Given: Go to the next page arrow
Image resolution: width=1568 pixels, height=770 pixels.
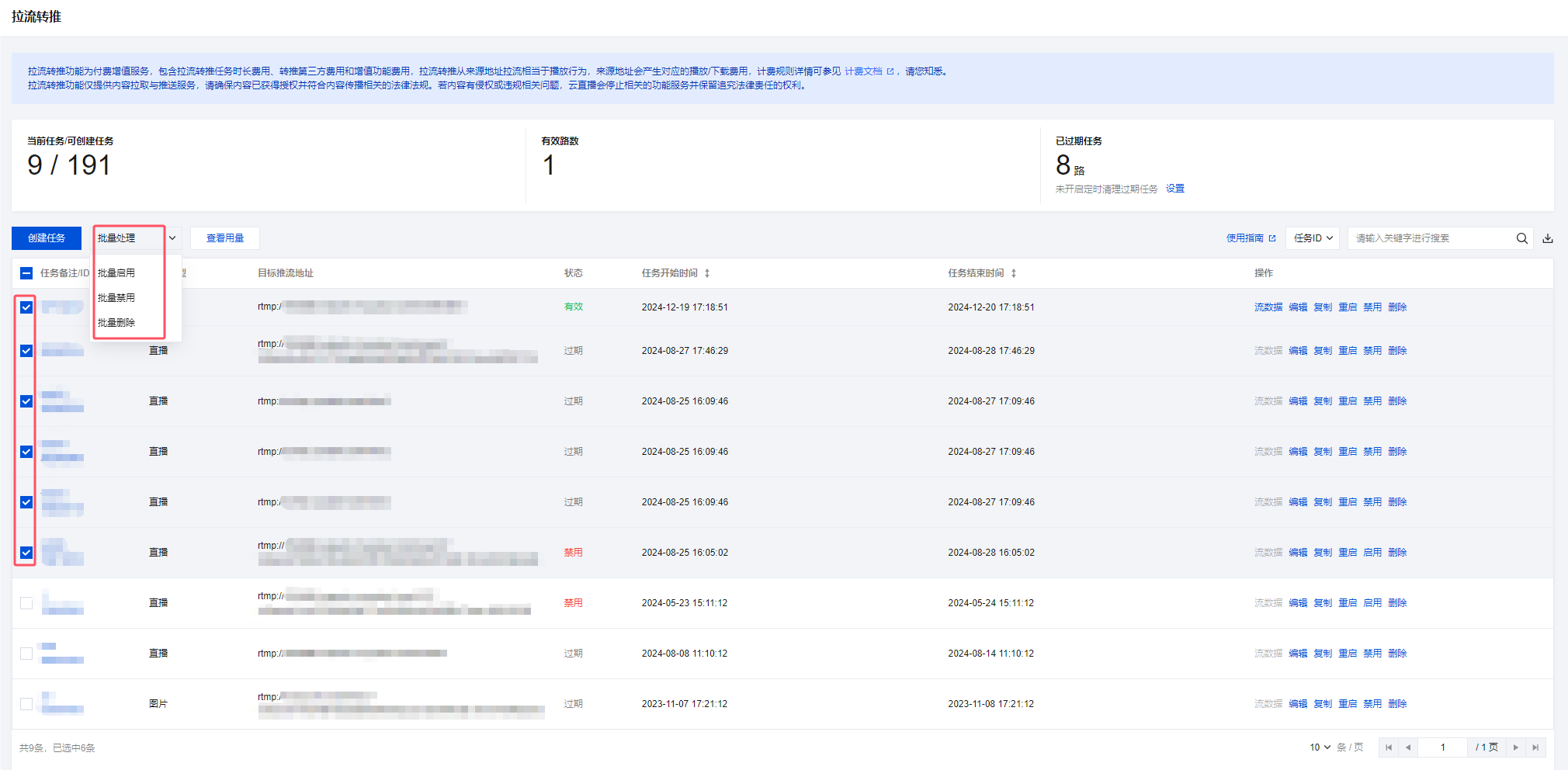Looking at the screenshot, I should [x=1515, y=747].
